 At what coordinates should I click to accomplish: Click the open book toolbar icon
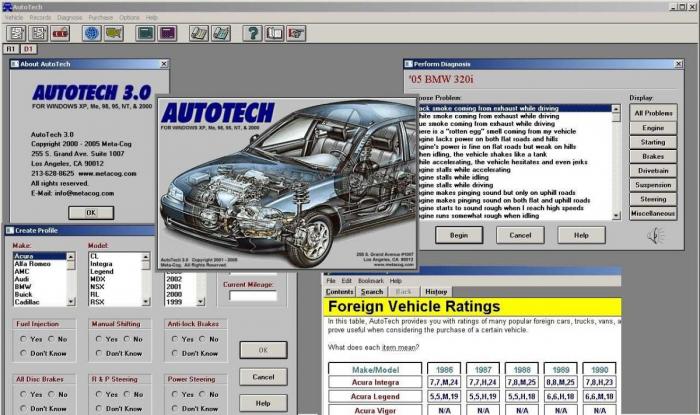coord(274,33)
